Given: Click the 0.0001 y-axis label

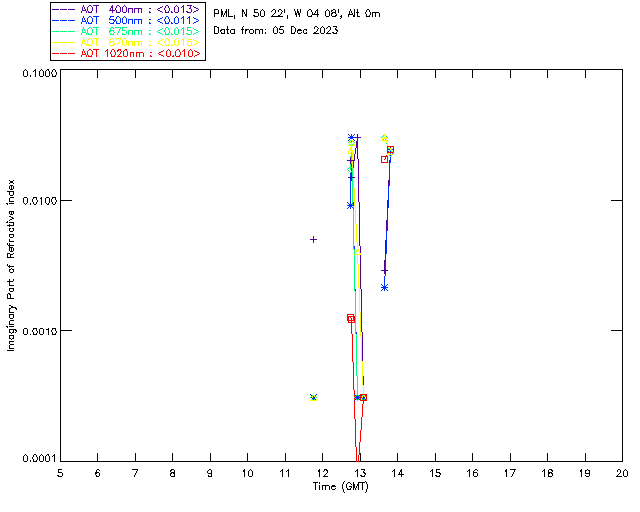Looking at the screenshot, I should coord(39,459).
